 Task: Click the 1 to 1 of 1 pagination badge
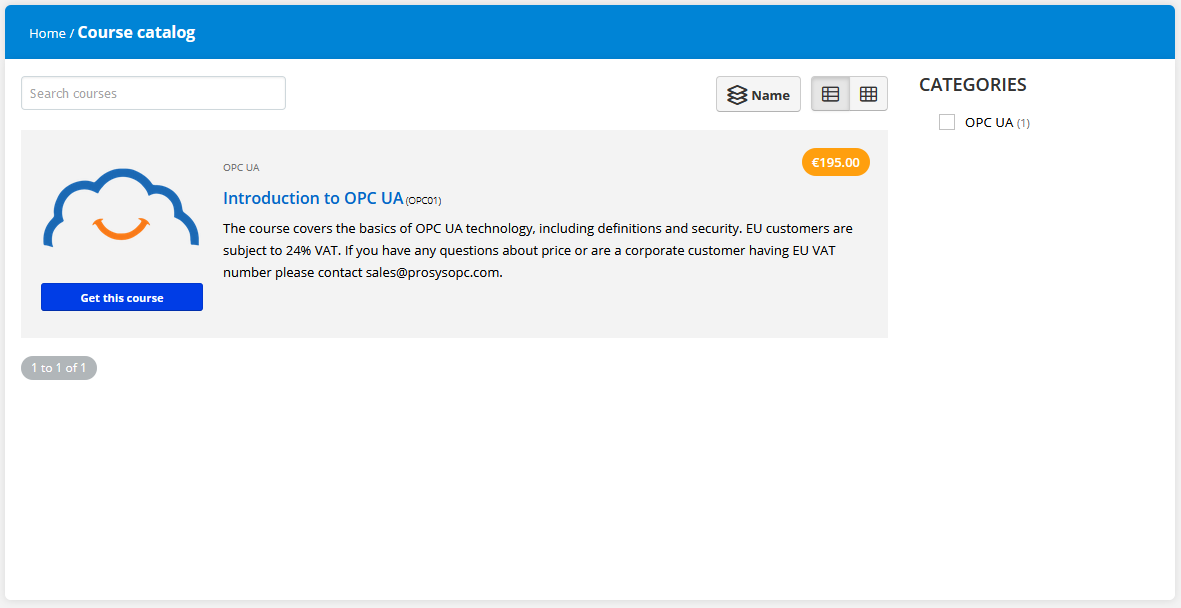tap(59, 368)
